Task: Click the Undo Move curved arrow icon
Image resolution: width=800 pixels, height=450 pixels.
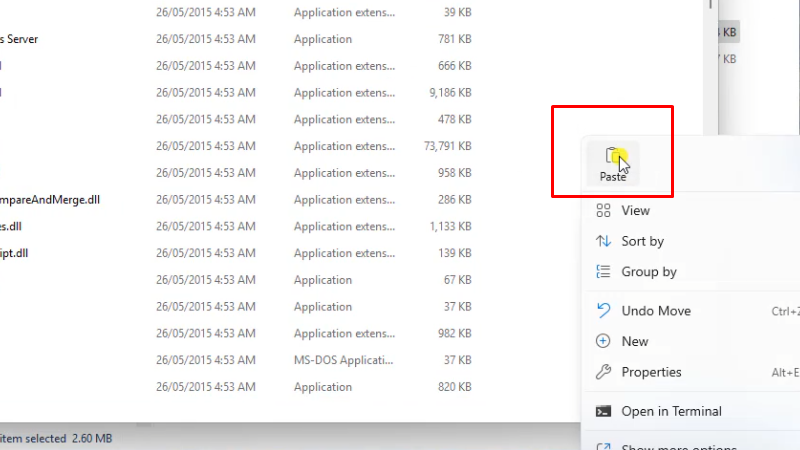Action: [x=603, y=310]
